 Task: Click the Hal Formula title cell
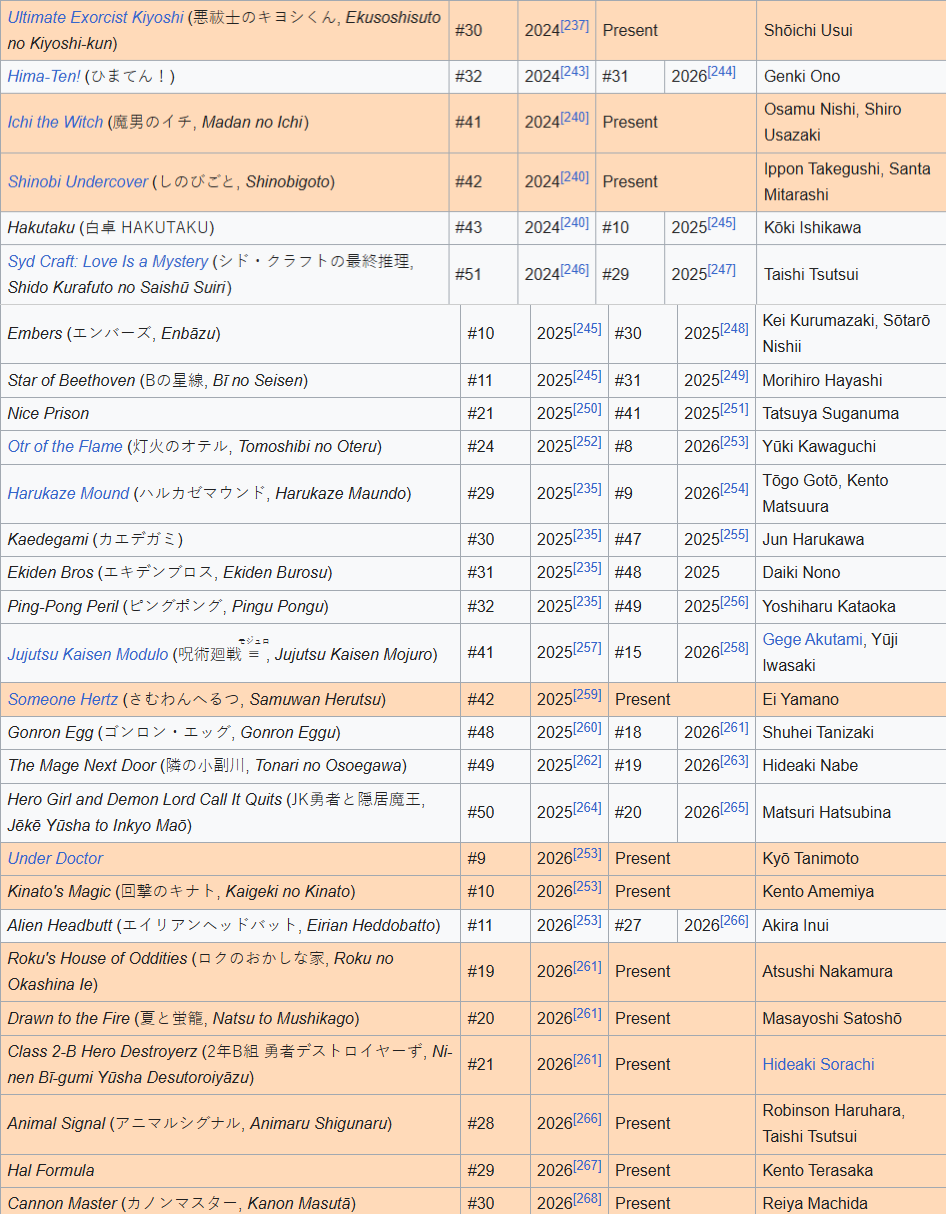point(230,1171)
